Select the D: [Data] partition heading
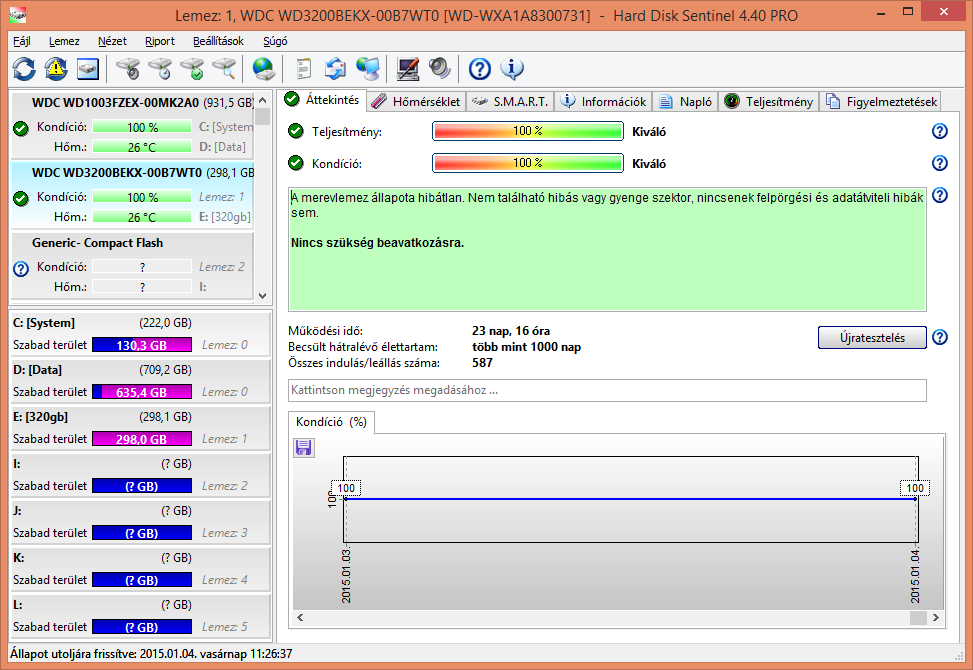The image size is (973, 670). click(37, 370)
